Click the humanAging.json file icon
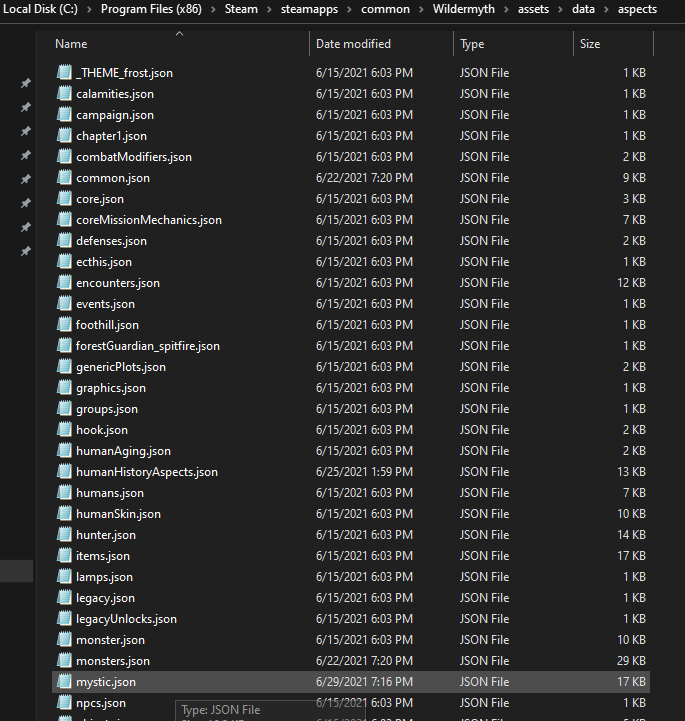The width and height of the screenshot is (685, 721). click(64, 451)
